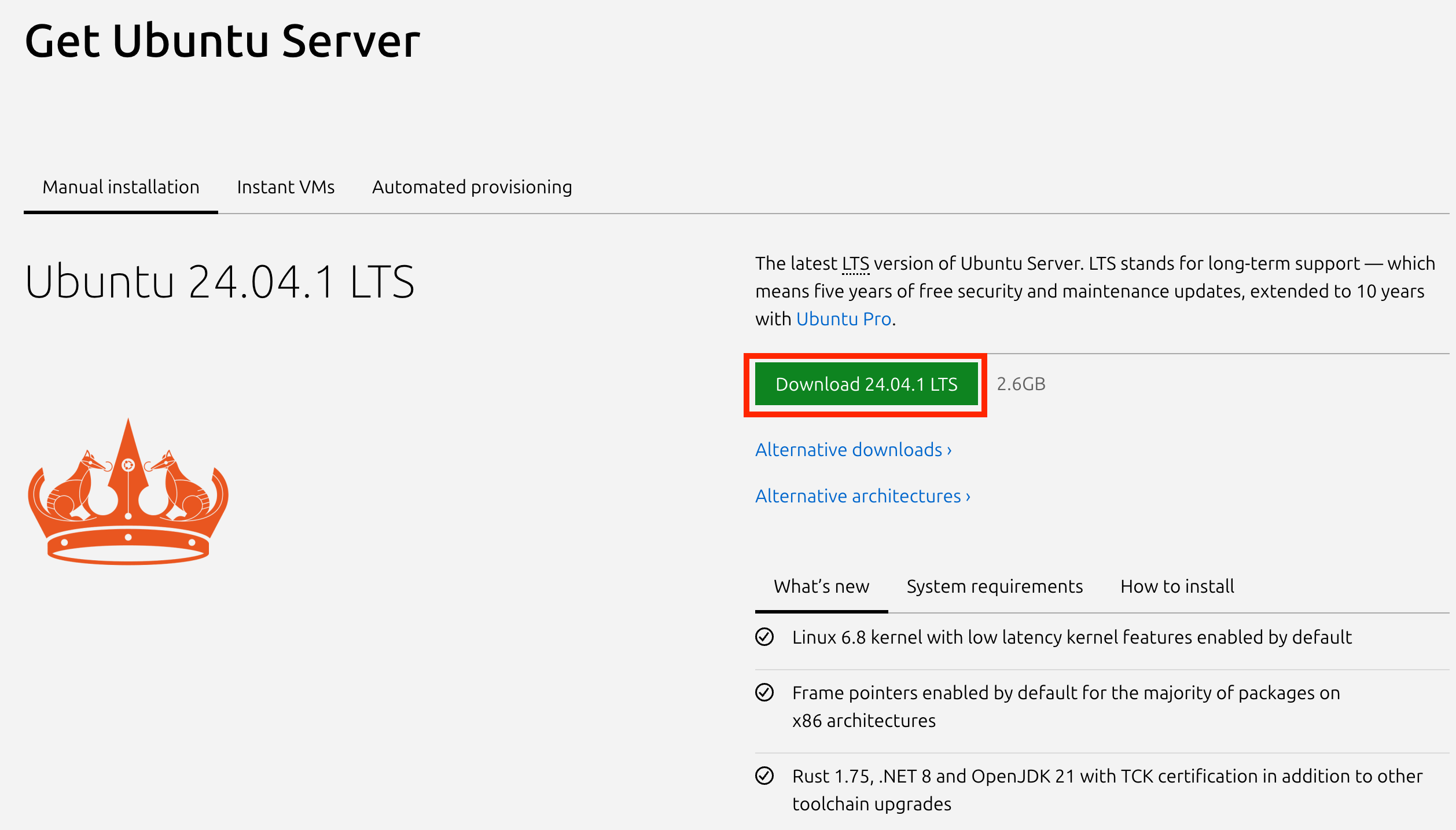Click the orange crown mascot logo
Viewport: 1456px width, 830px height.
click(x=128, y=491)
